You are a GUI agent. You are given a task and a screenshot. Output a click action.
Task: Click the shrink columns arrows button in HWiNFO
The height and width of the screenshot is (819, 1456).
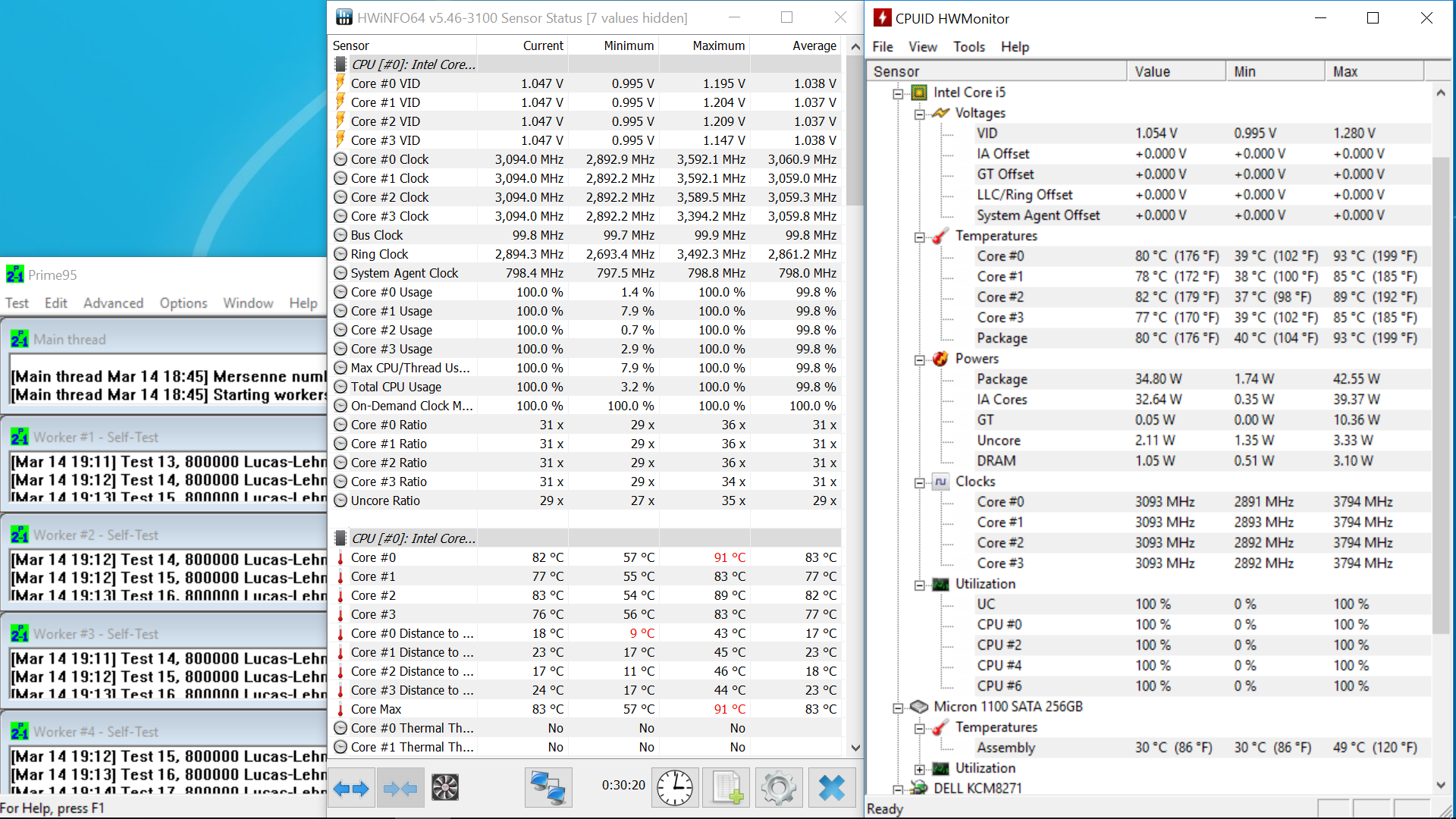pos(400,789)
